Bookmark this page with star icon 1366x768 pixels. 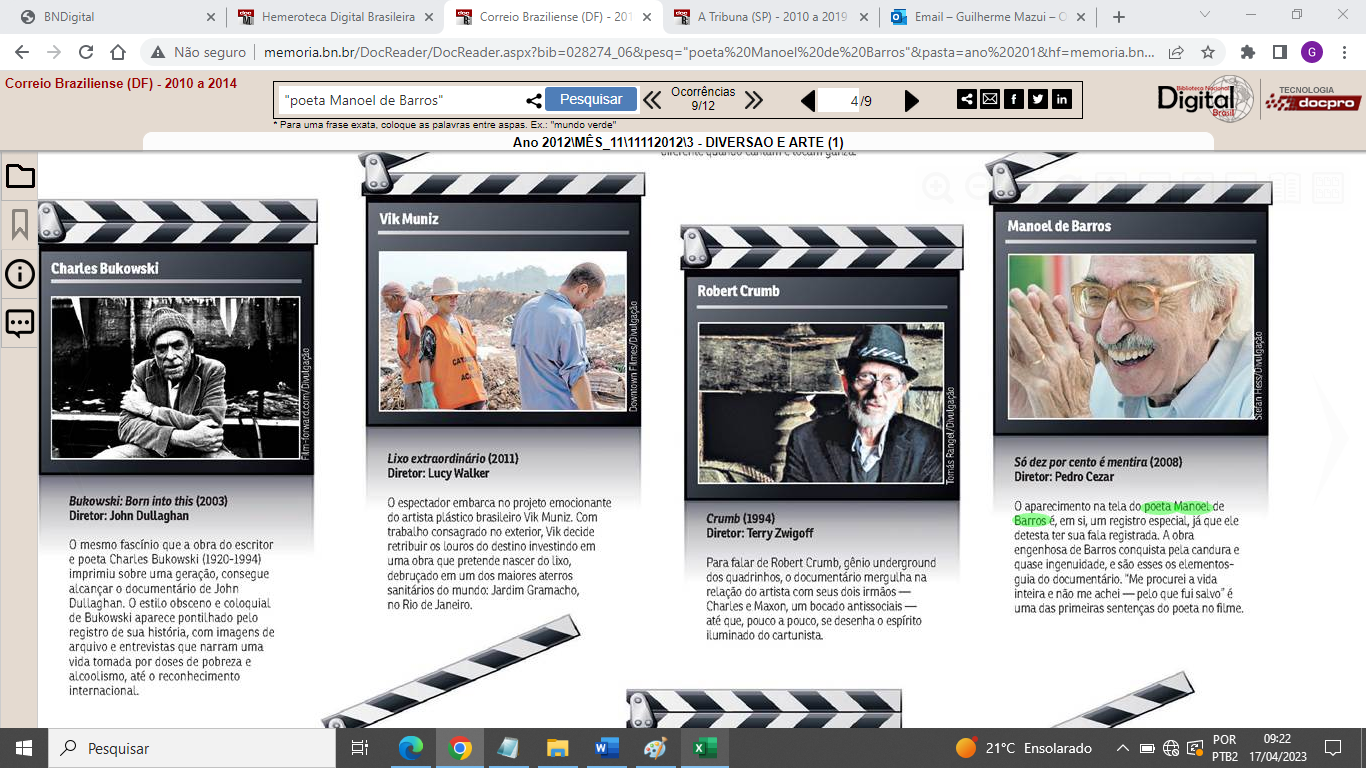(1207, 53)
